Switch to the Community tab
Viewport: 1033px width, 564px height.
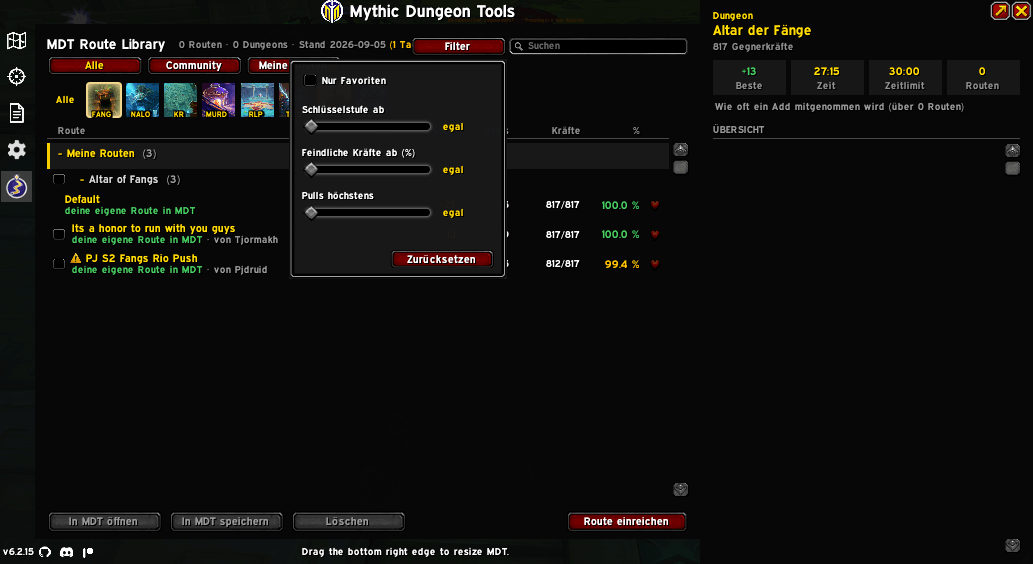click(x=194, y=66)
